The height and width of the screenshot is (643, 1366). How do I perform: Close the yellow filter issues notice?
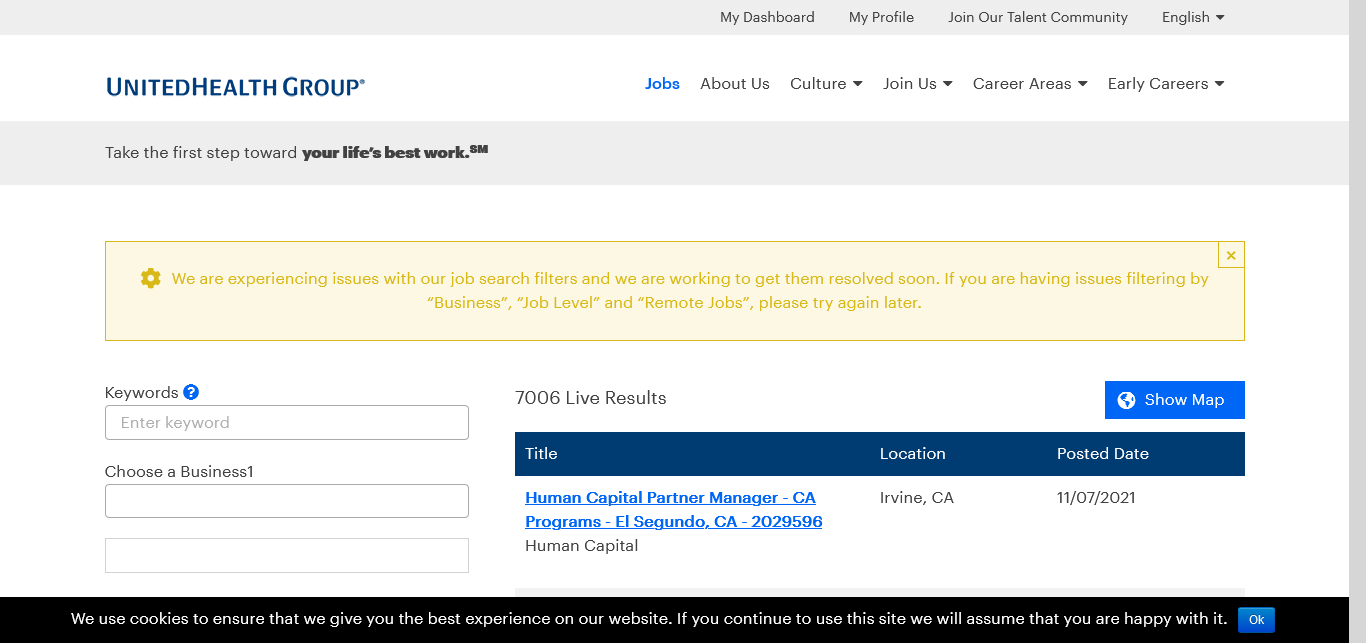pyautogui.click(x=1231, y=255)
